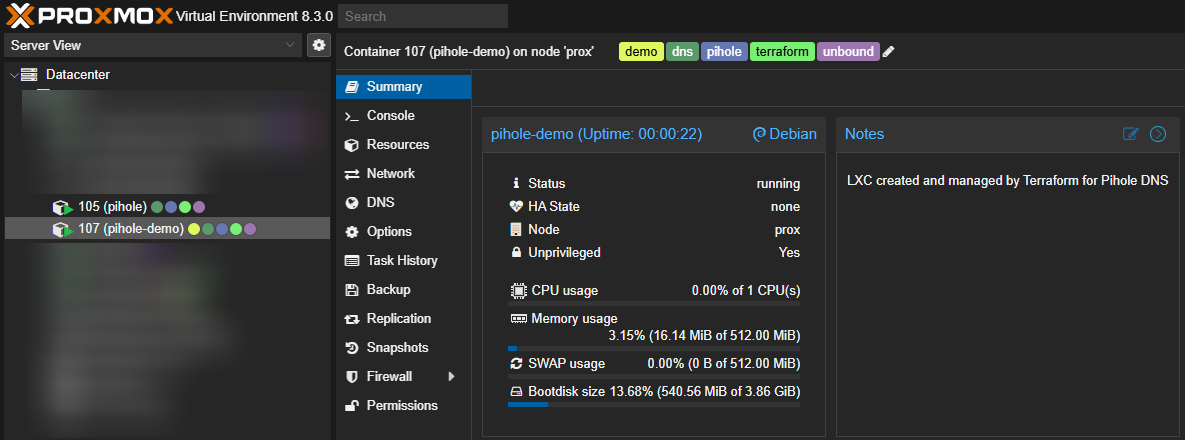Open the Backup section
Image resolution: width=1185 pixels, height=440 pixels.
point(388,290)
